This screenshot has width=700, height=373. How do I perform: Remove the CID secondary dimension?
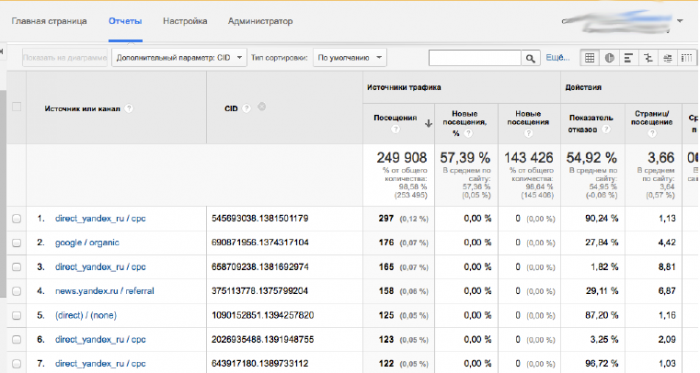pos(262,107)
